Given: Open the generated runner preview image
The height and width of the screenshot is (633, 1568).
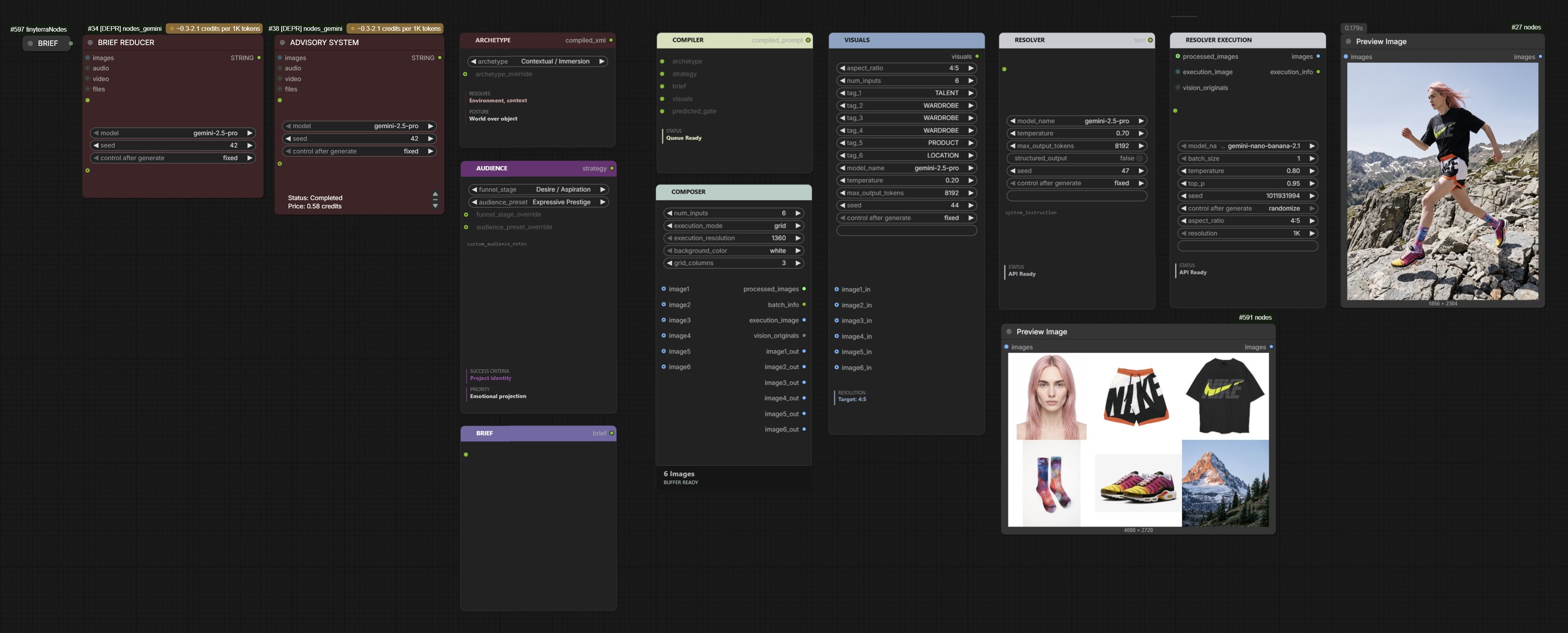Looking at the screenshot, I should coord(1443,181).
